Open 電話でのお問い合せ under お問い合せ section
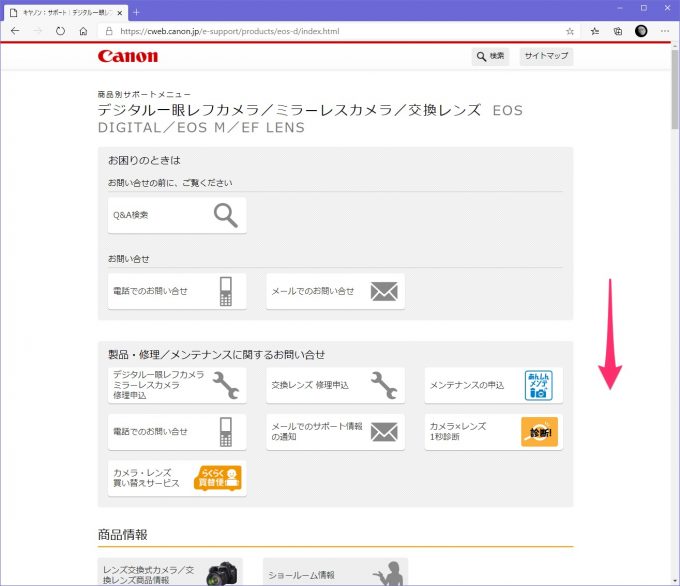This screenshot has height=586, width=680. 177,291
